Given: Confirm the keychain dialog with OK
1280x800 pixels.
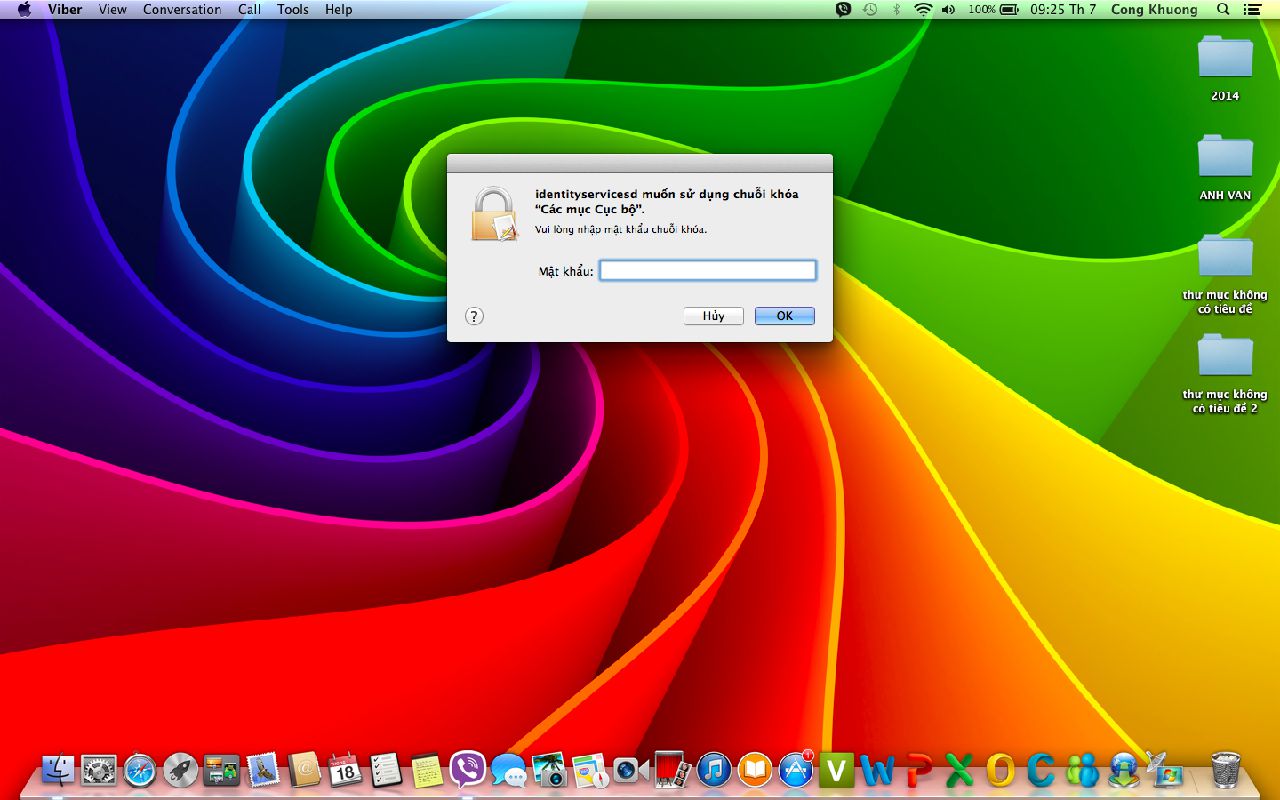Looking at the screenshot, I should pyautogui.click(x=784, y=315).
